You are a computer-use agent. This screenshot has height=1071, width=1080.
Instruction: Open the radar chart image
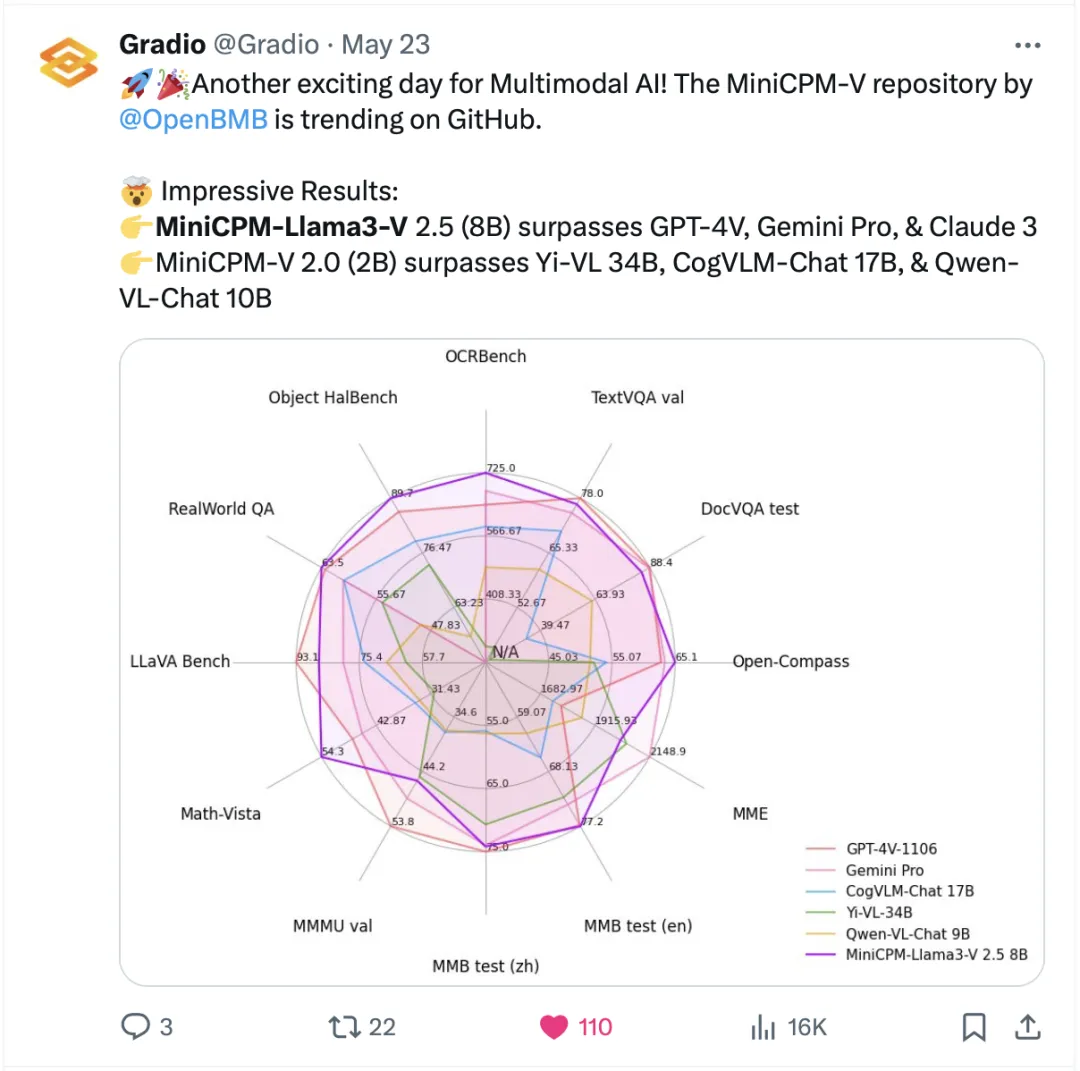click(582, 662)
